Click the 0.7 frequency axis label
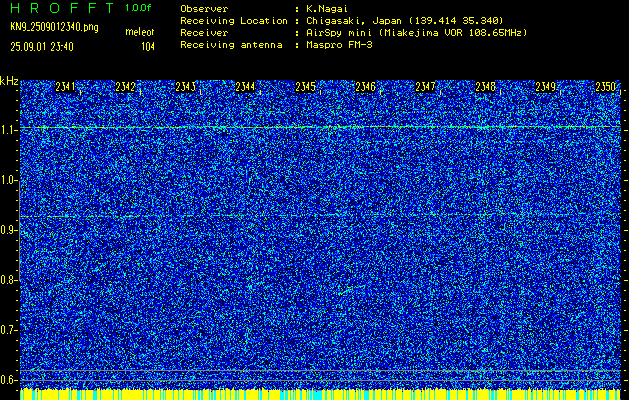 8,330
